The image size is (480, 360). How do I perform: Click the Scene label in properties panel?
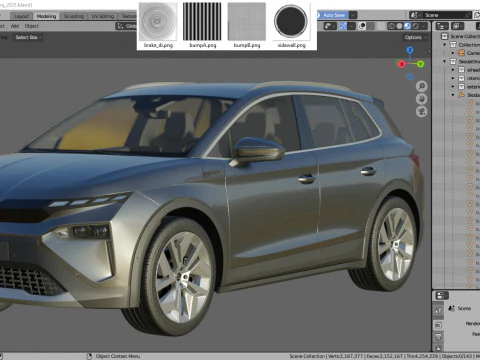pyautogui.click(x=464, y=308)
